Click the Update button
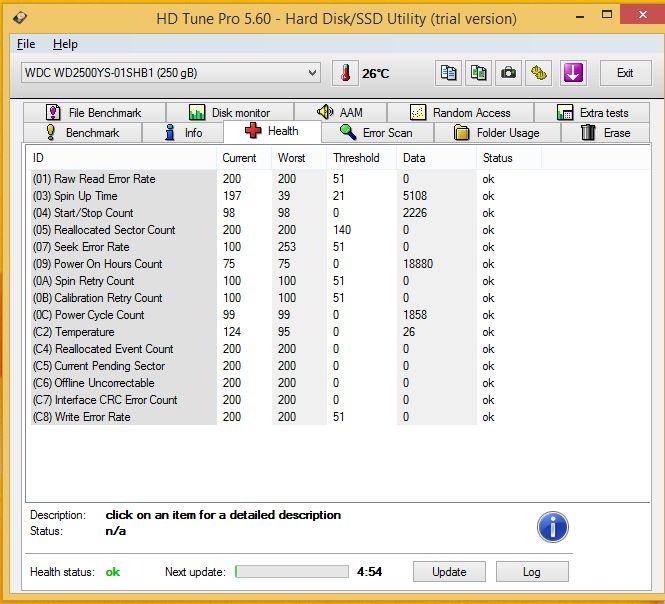Image resolution: width=665 pixels, height=604 pixels. coord(449,572)
